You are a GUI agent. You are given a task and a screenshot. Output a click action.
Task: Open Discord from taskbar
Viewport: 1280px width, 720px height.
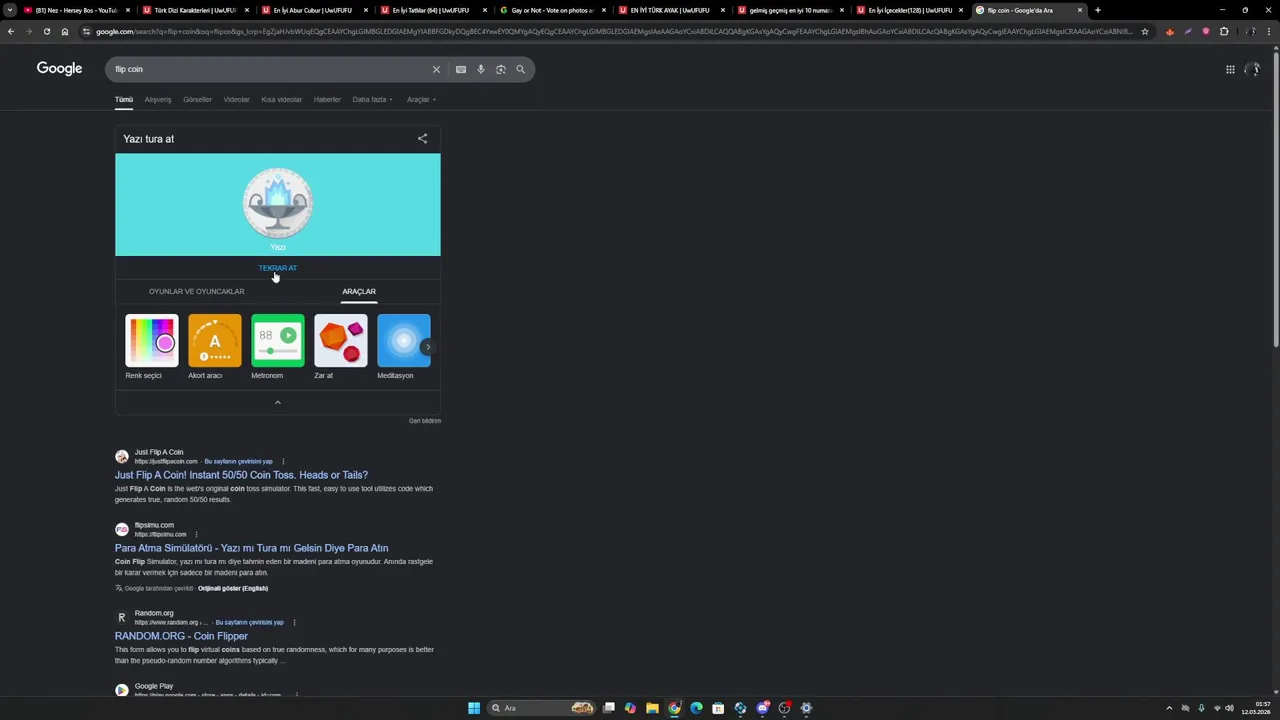coord(762,708)
